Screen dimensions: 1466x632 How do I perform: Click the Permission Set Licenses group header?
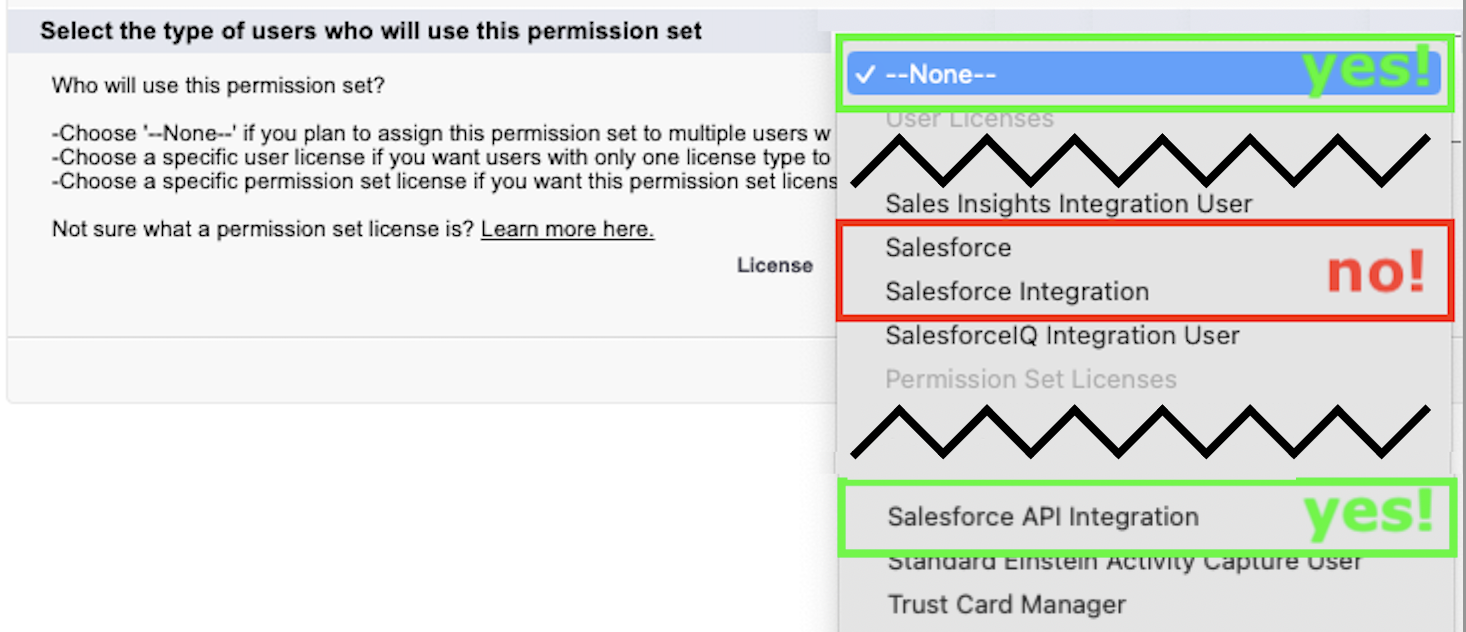[x=1030, y=380]
